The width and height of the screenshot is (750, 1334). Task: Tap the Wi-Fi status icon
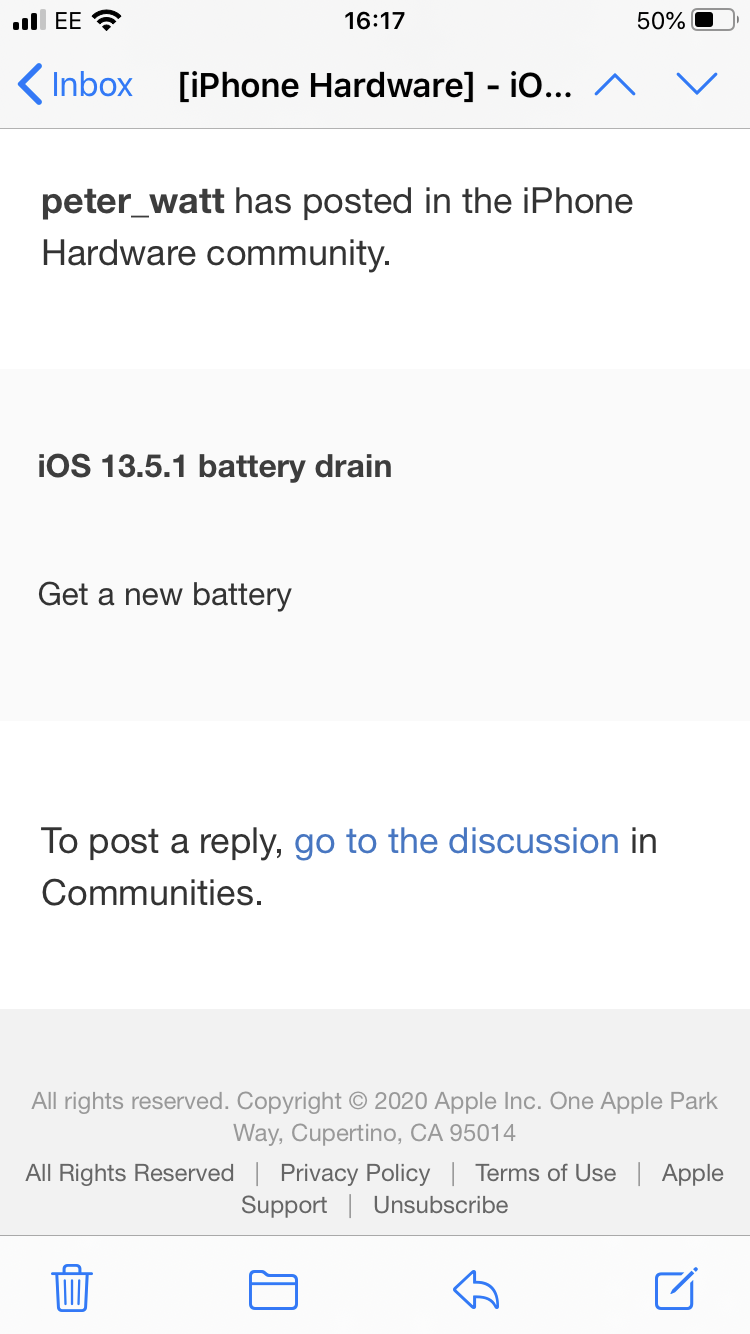pyautogui.click(x=105, y=20)
